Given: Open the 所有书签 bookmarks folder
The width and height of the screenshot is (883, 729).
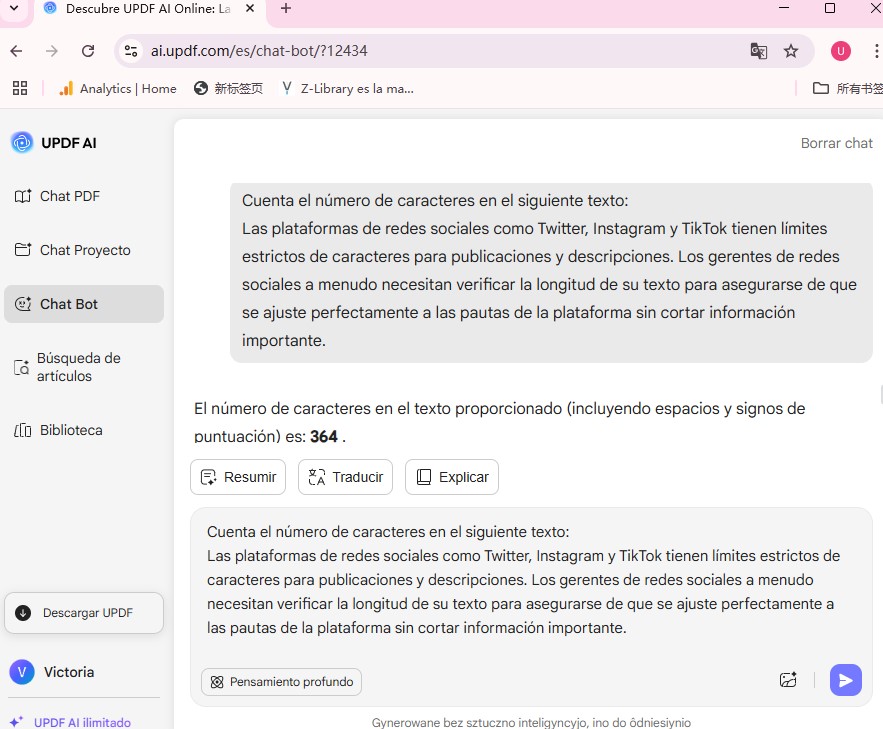Looking at the screenshot, I should click(847, 88).
